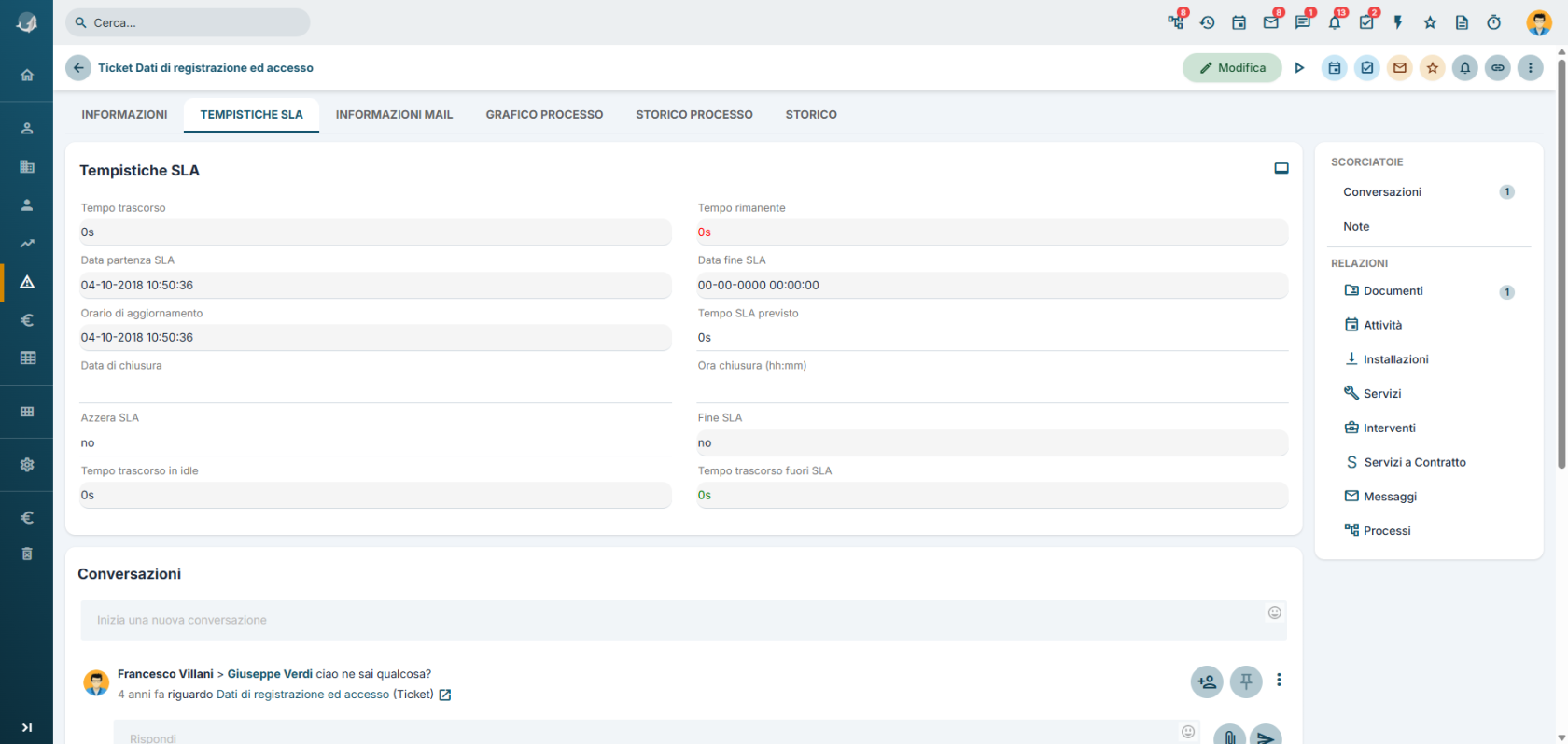Image resolution: width=1568 pixels, height=744 pixels.
Task: Open the history clock icon in top bar
Action: tap(1208, 22)
